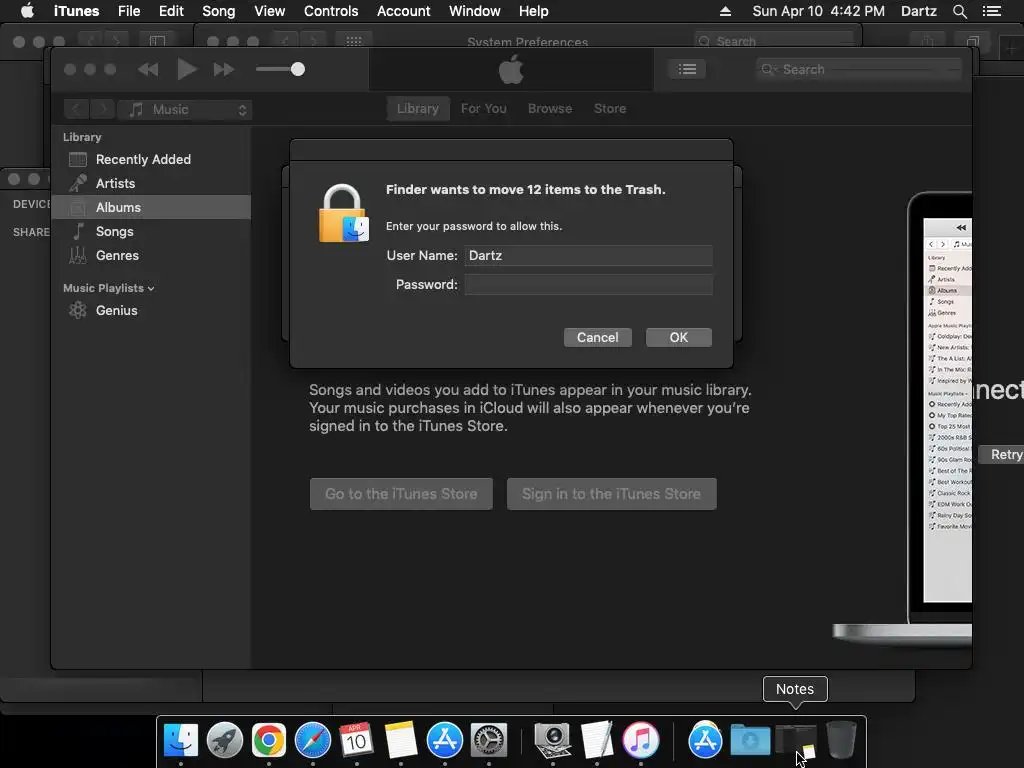Click the iTunes search field
Viewport: 1024px width, 768px height.
click(859, 69)
